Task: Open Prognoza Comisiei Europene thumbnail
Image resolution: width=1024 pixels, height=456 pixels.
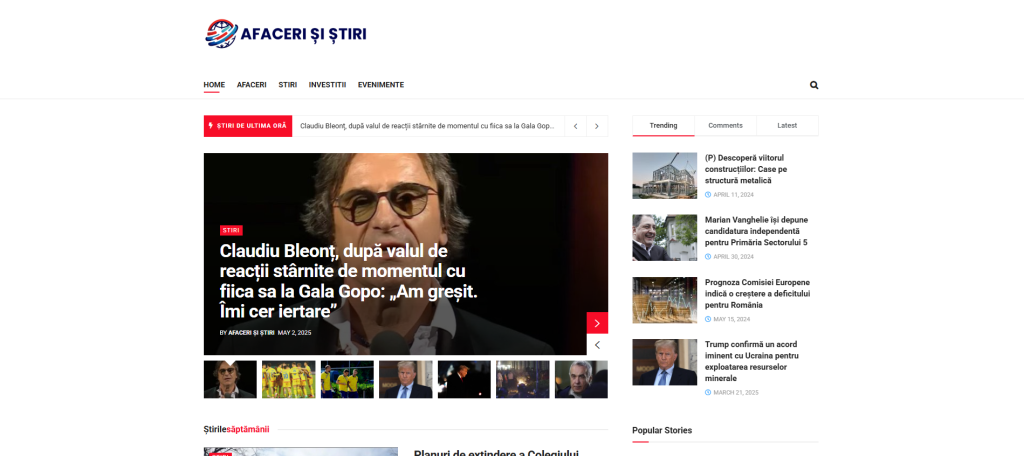Action: pos(665,301)
